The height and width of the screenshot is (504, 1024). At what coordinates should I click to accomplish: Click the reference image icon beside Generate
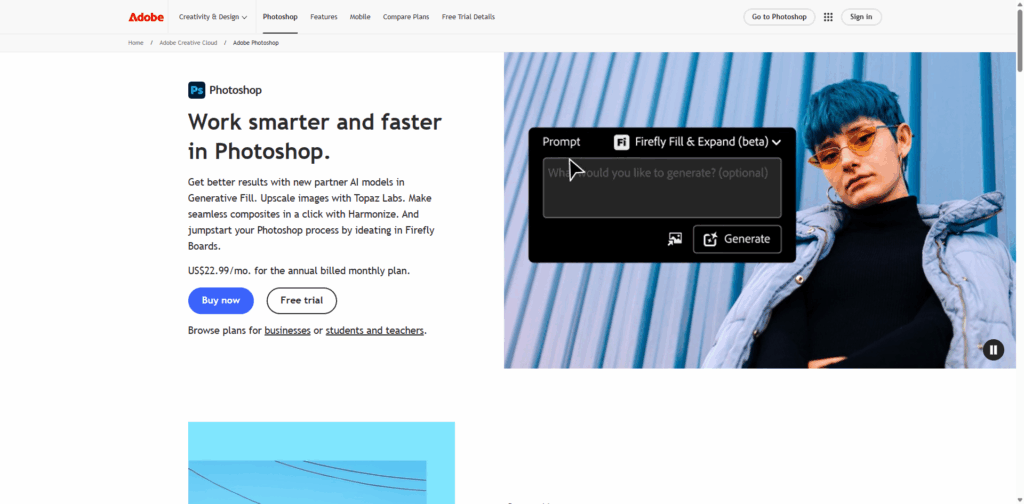(x=675, y=239)
